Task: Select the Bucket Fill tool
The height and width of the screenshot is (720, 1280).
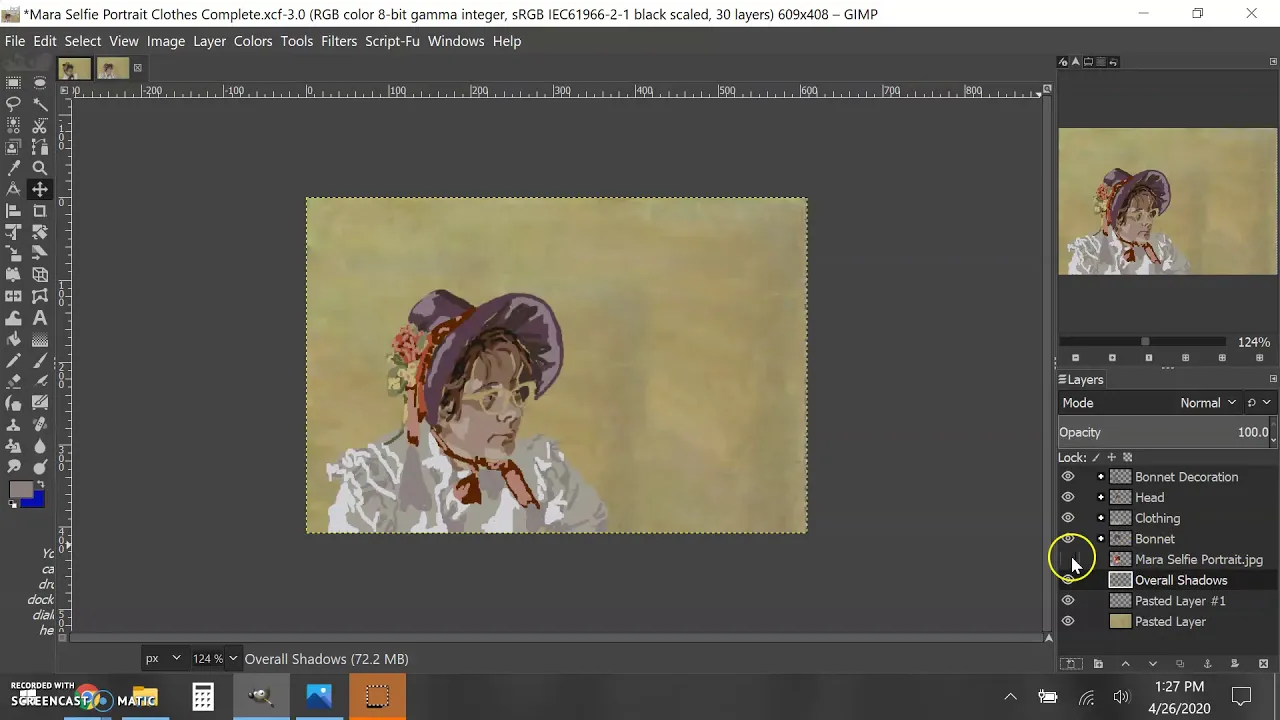Action: click(x=13, y=339)
